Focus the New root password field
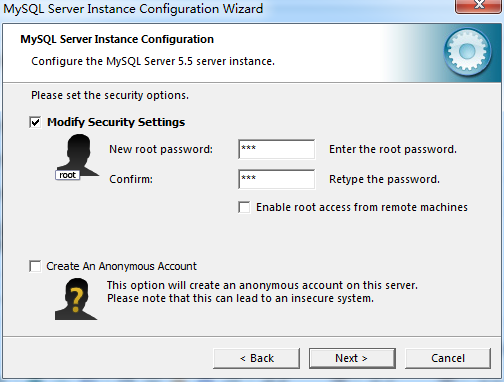Image resolution: width=504 pixels, height=382 pixels. click(277, 149)
